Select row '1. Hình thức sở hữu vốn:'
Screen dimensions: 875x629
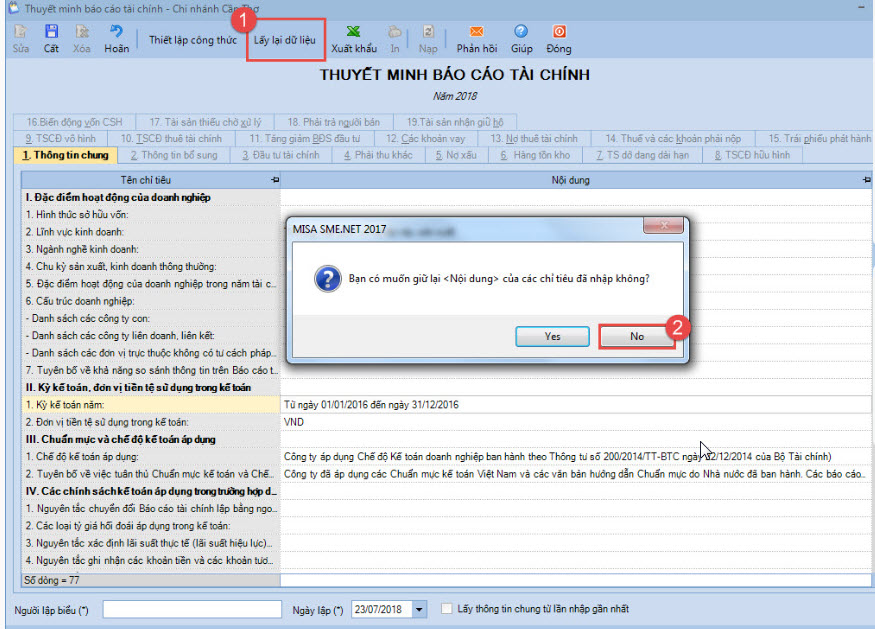click(x=151, y=215)
